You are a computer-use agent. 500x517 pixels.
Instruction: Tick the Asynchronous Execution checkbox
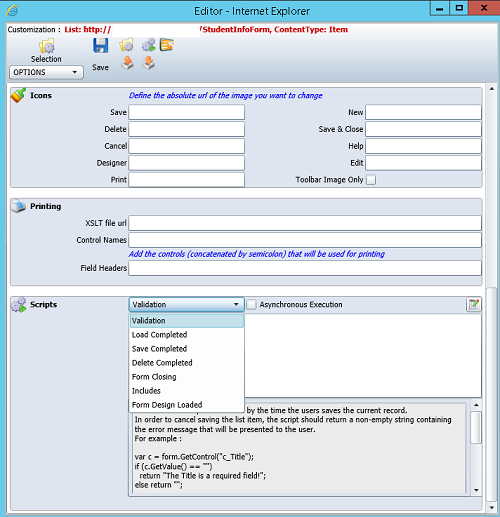pos(252,304)
